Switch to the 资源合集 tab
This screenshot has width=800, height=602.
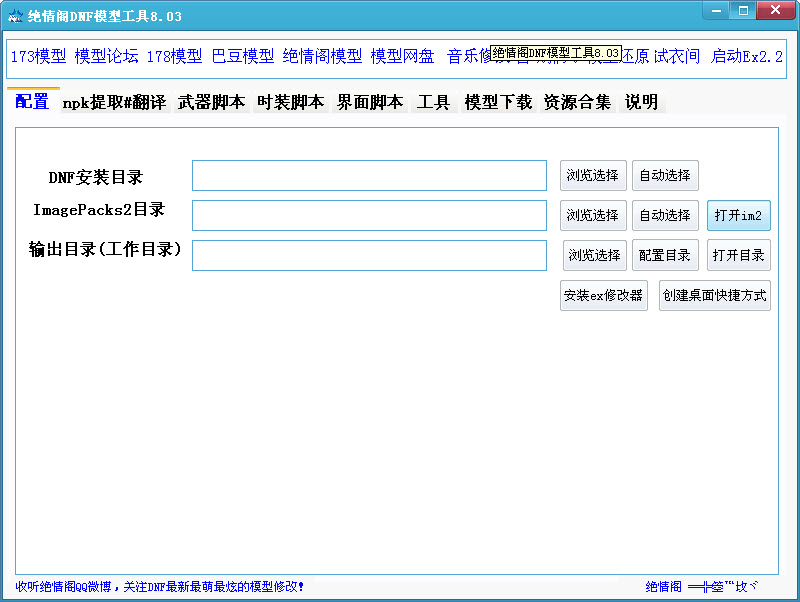pyautogui.click(x=577, y=102)
